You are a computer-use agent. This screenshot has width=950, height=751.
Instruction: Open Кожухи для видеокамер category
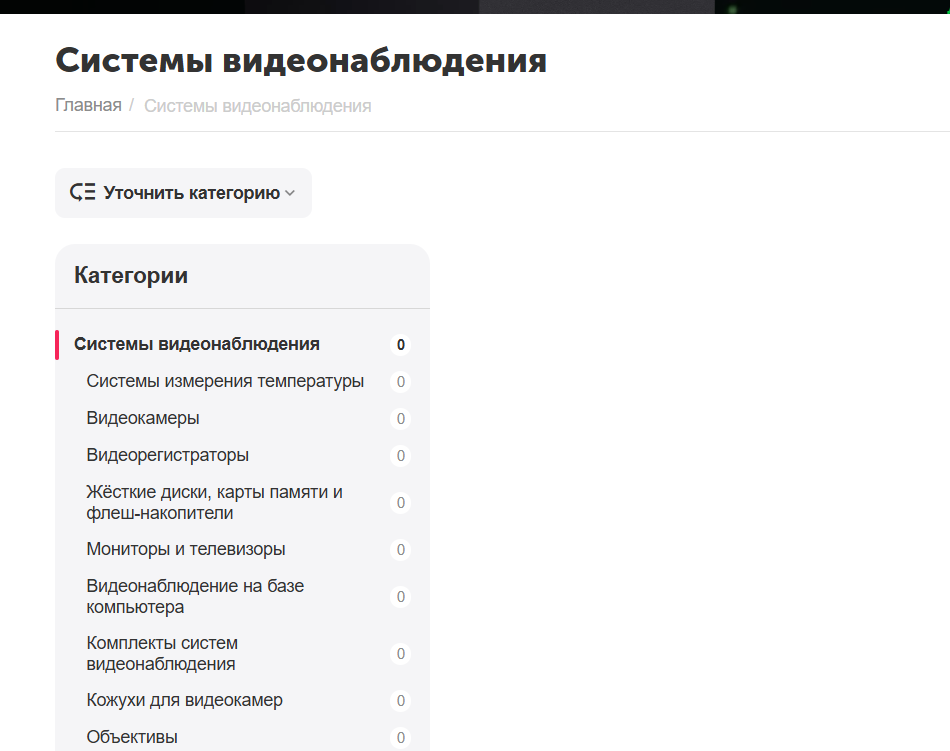184,700
